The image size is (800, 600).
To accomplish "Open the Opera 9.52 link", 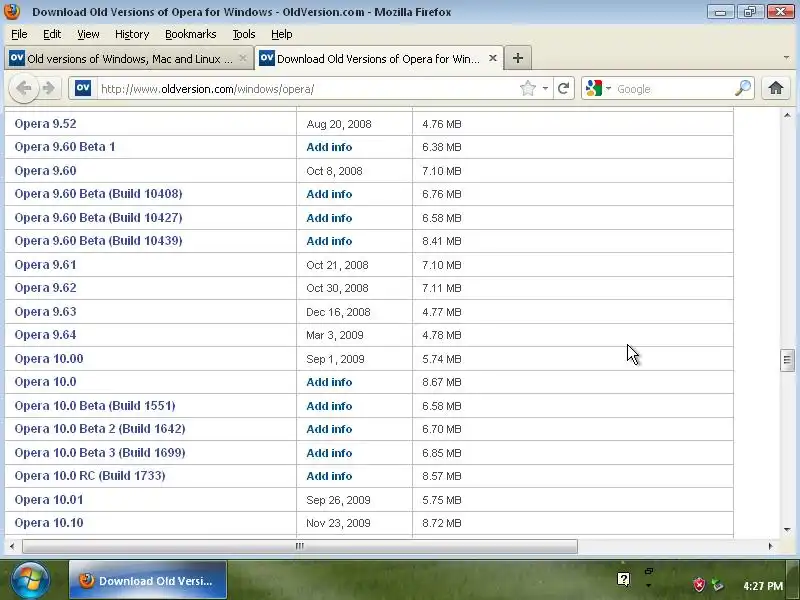I will (45, 123).
